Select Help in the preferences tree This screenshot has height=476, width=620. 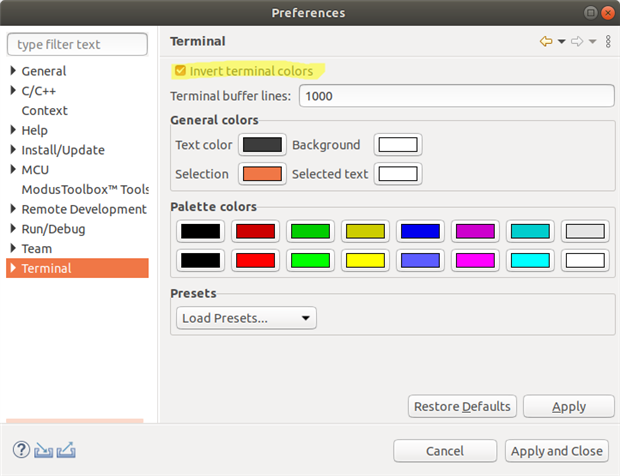pos(34,130)
